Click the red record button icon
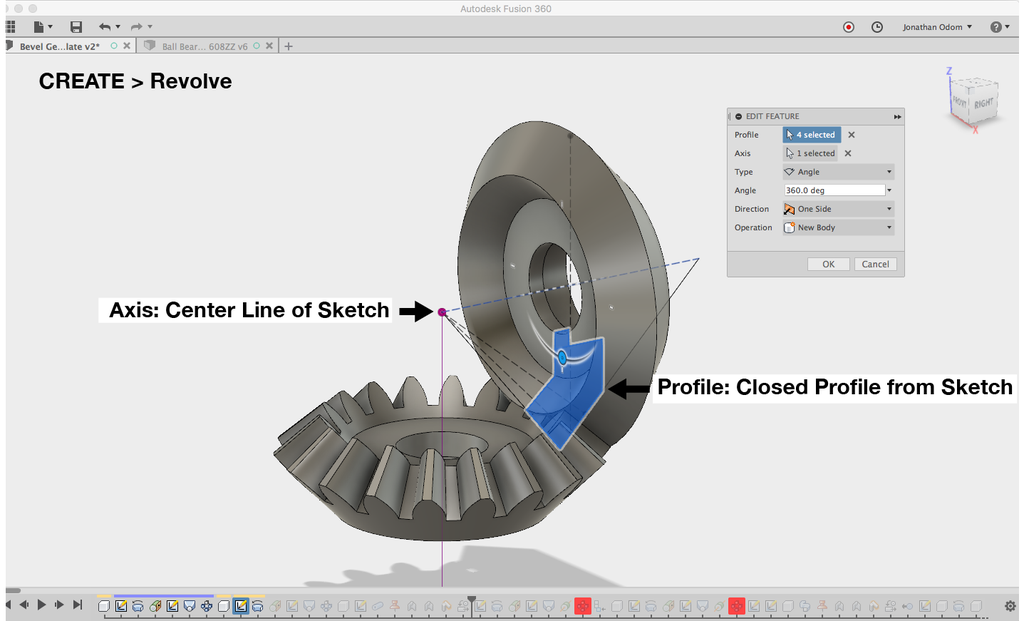The height and width of the screenshot is (621, 1024). pos(848,27)
